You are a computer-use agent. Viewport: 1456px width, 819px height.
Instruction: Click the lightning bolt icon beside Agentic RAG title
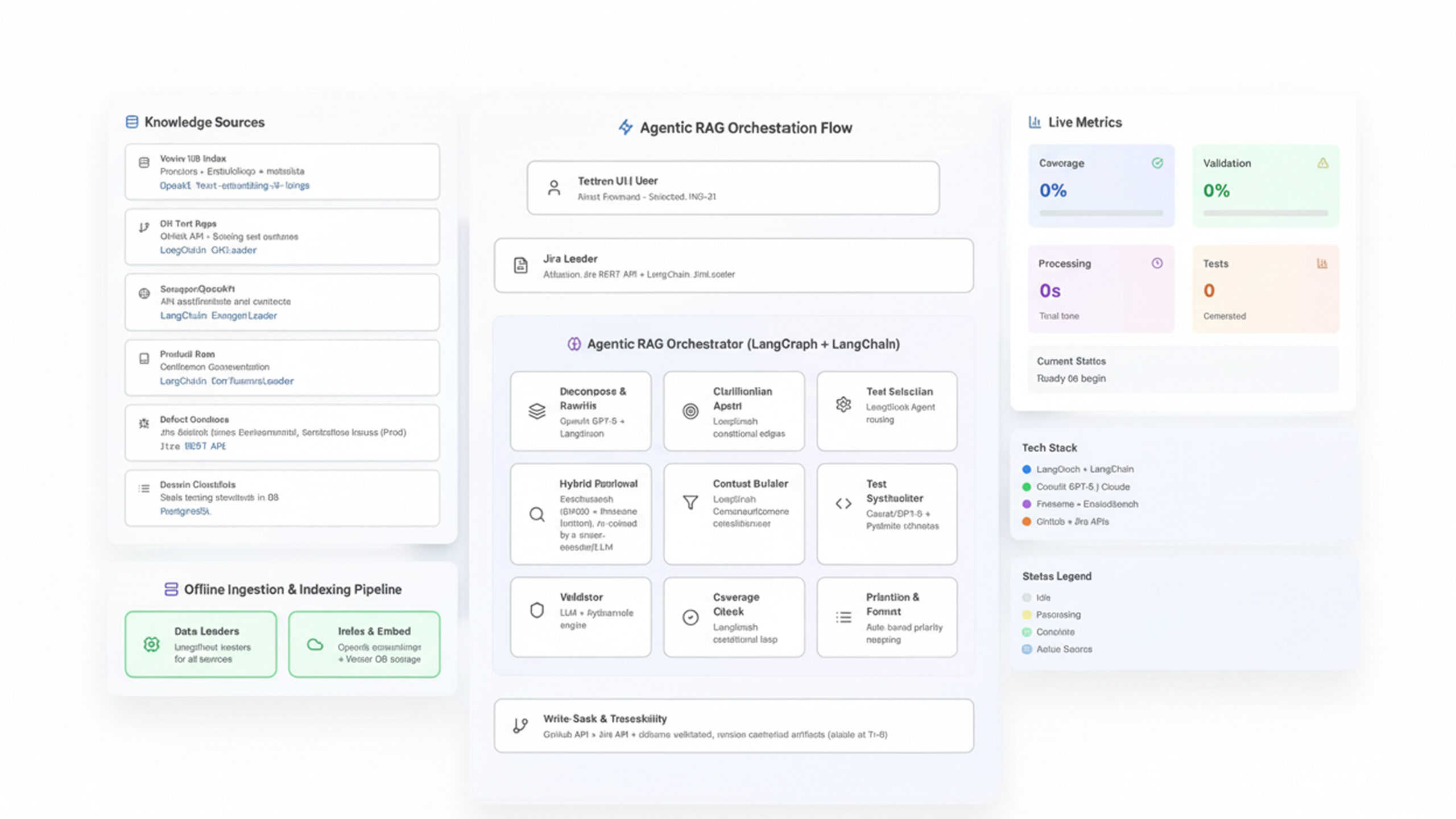(625, 127)
